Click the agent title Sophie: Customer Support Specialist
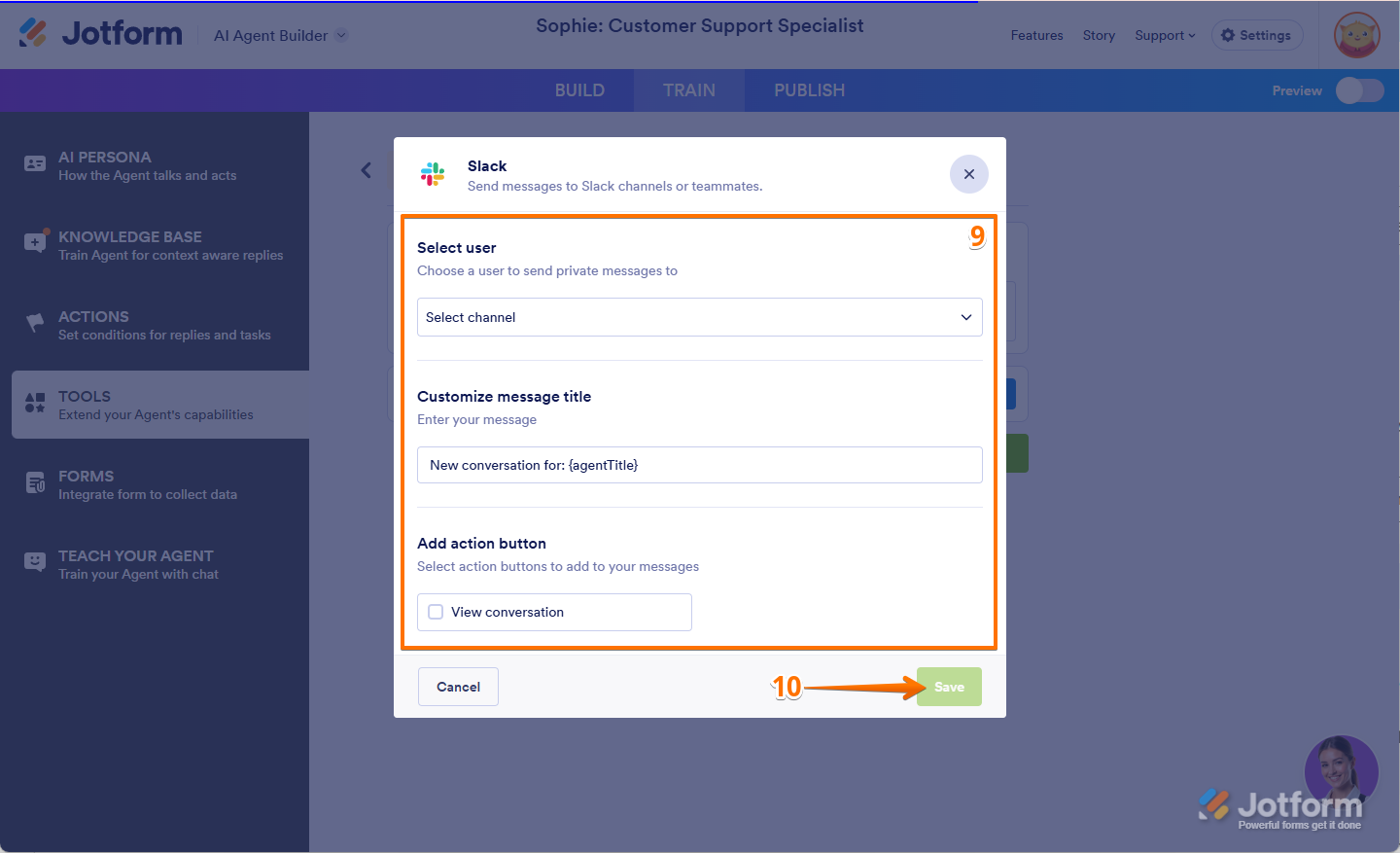The image size is (1400, 853). 700,25
